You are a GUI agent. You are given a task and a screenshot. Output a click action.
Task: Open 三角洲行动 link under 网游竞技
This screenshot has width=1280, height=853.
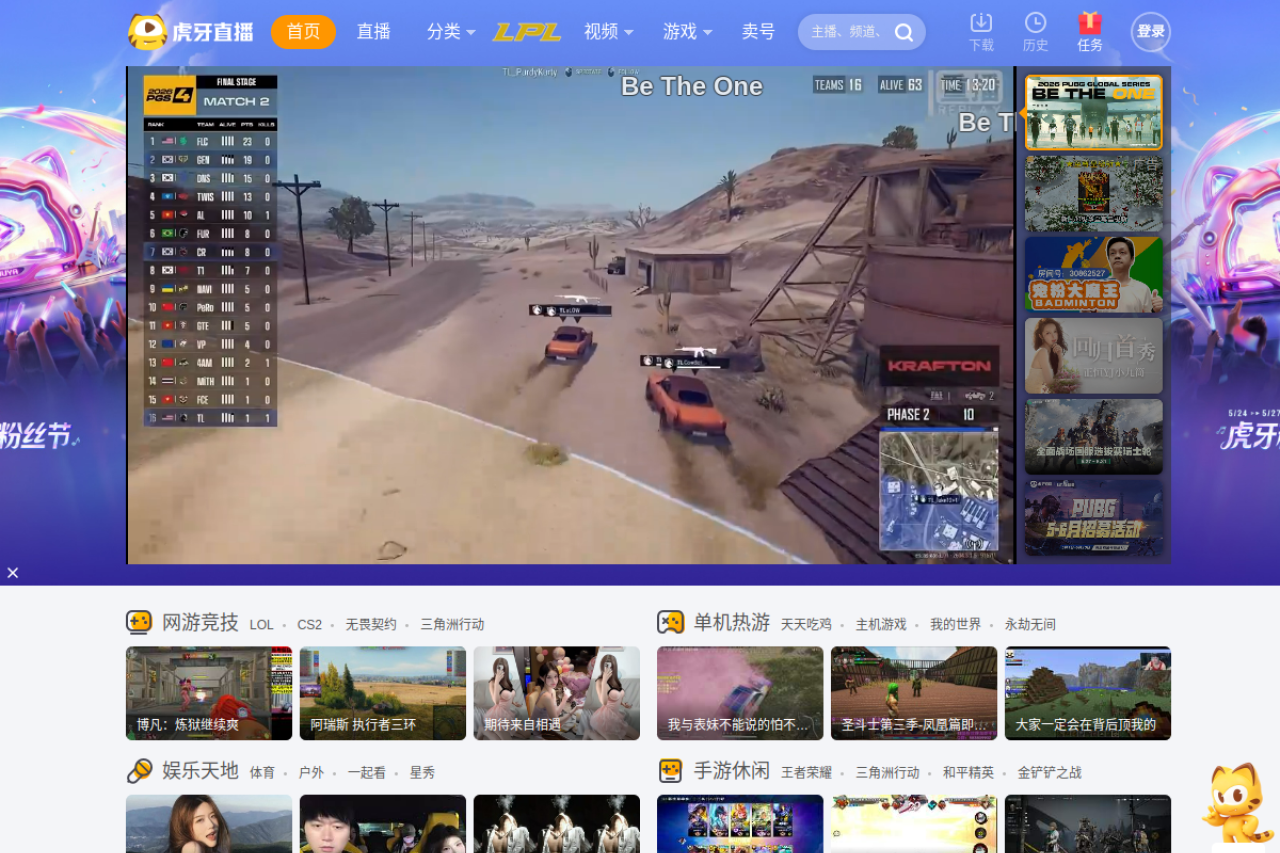point(452,625)
